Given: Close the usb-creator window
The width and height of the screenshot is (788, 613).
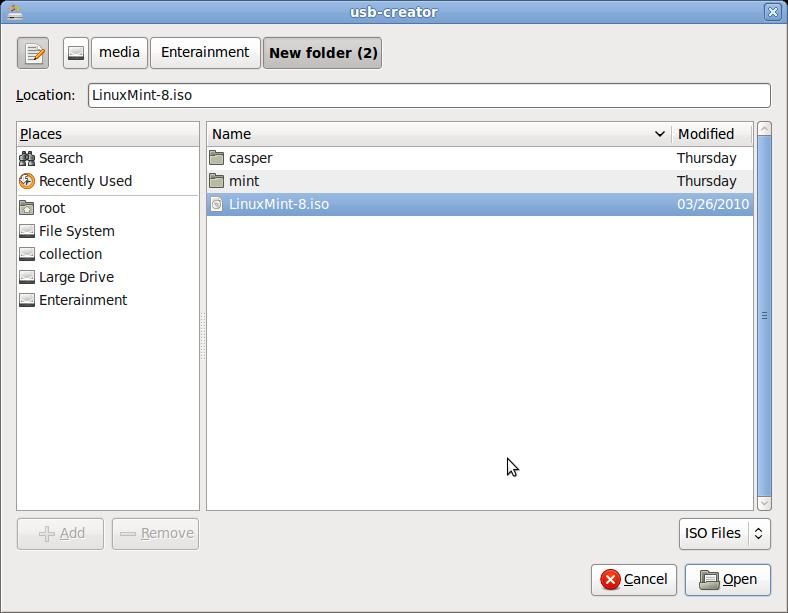Looking at the screenshot, I should tap(773, 11).
